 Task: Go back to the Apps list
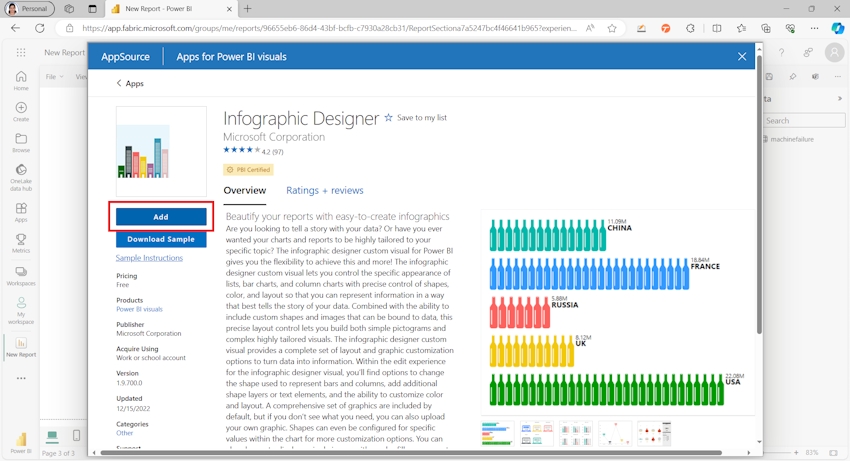pyautogui.click(x=130, y=84)
